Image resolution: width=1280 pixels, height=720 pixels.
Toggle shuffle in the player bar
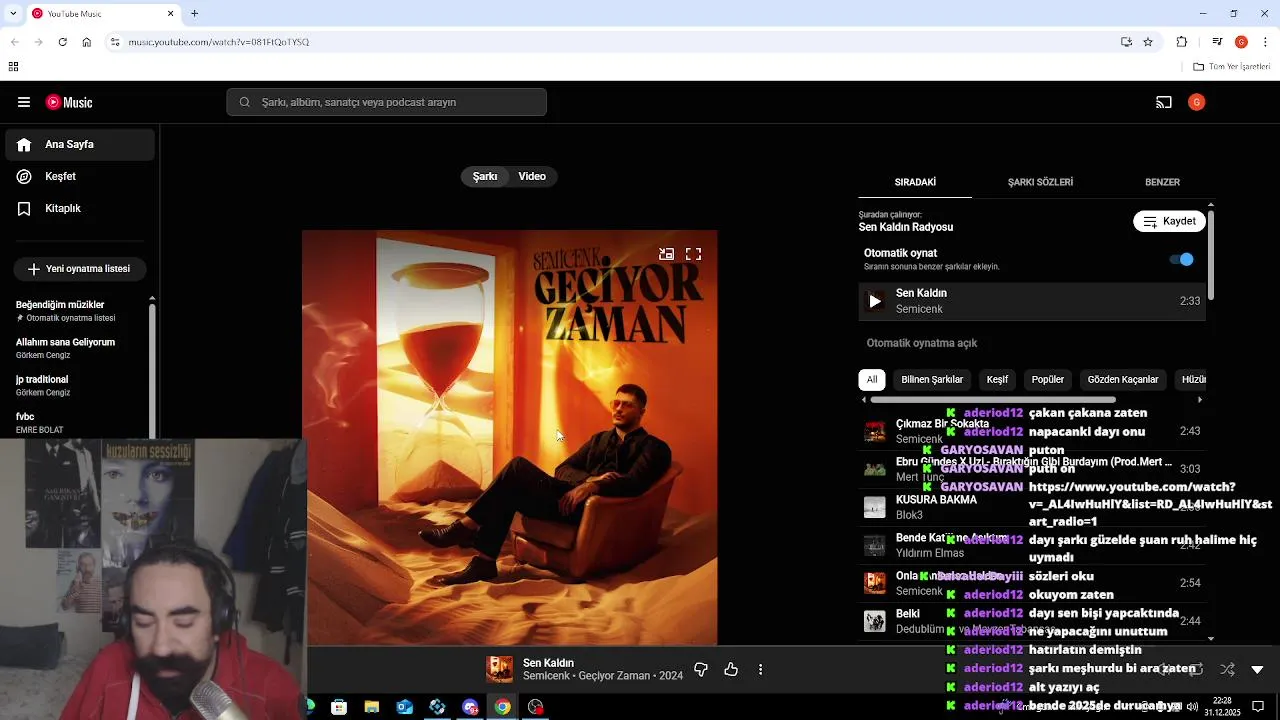point(1227,670)
